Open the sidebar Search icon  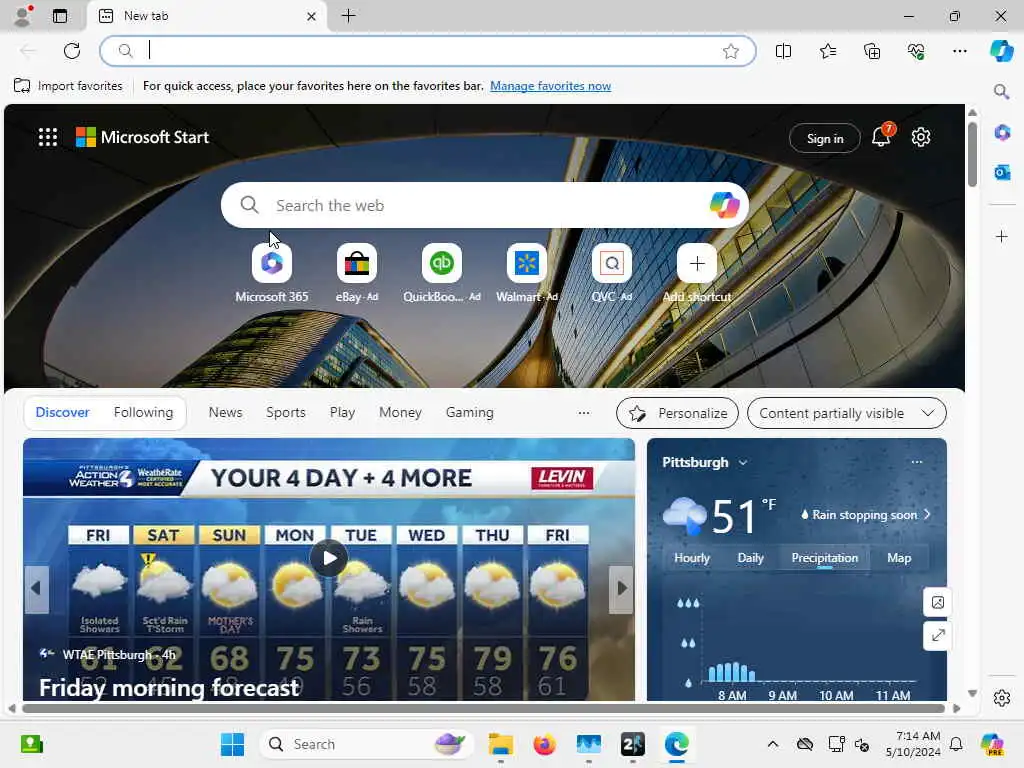coord(1002,91)
